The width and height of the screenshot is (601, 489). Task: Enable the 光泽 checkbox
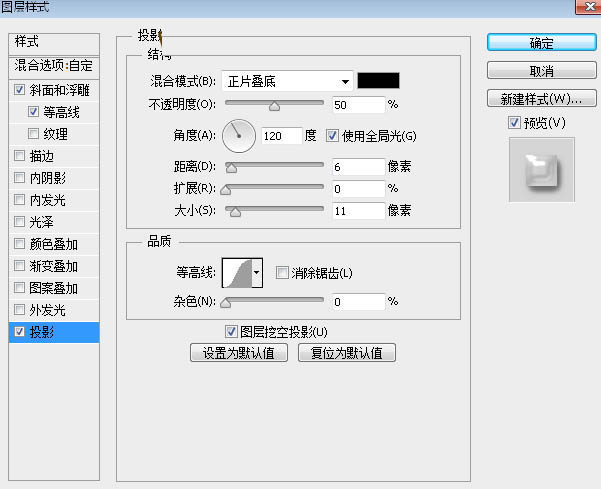point(19,222)
